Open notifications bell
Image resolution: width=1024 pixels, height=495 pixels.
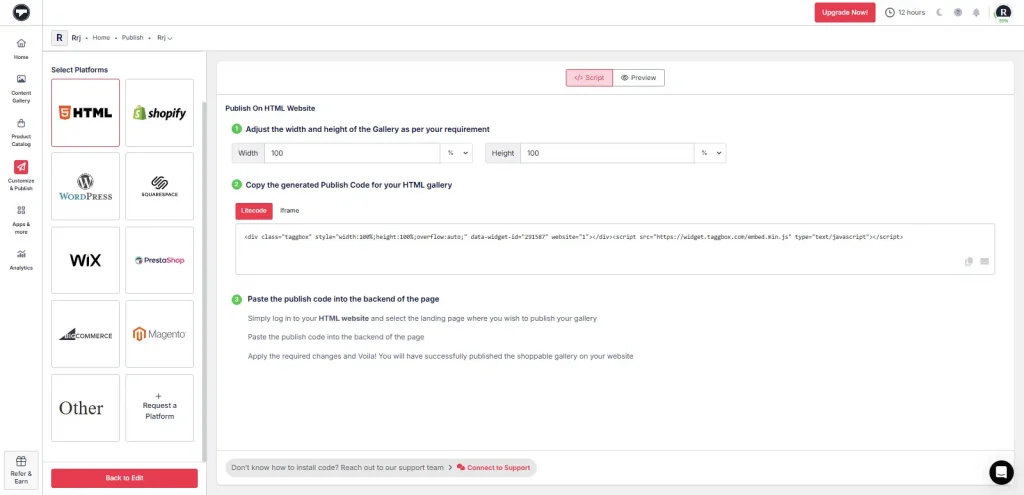pyautogui.click(x=976, y=12)
